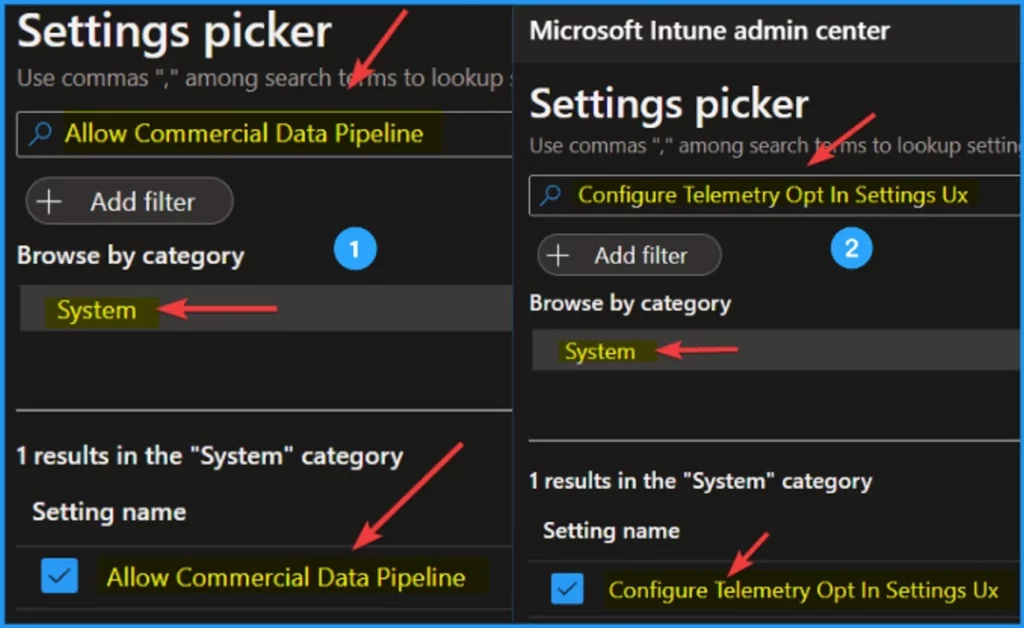Focus search box containing Configure Telemetry Opt In Settings Ux
The height and width of the screenshot is (628, 1024).
tap(776, 195)
